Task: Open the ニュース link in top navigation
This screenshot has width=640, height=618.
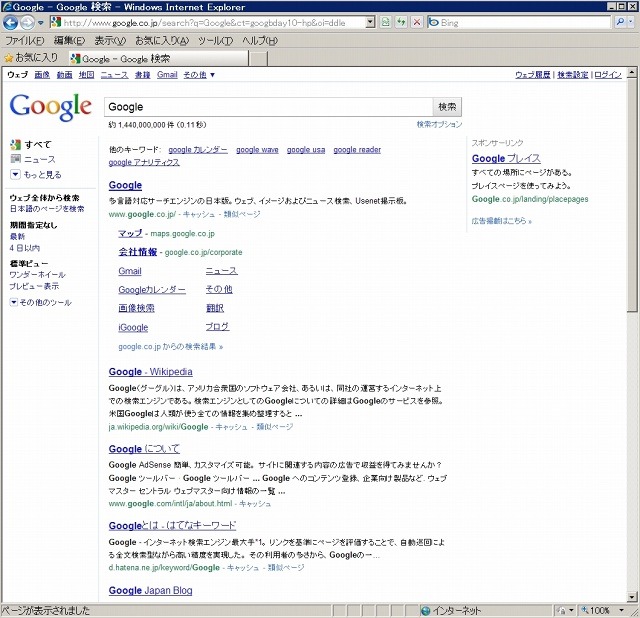Action: click(114, 75)
